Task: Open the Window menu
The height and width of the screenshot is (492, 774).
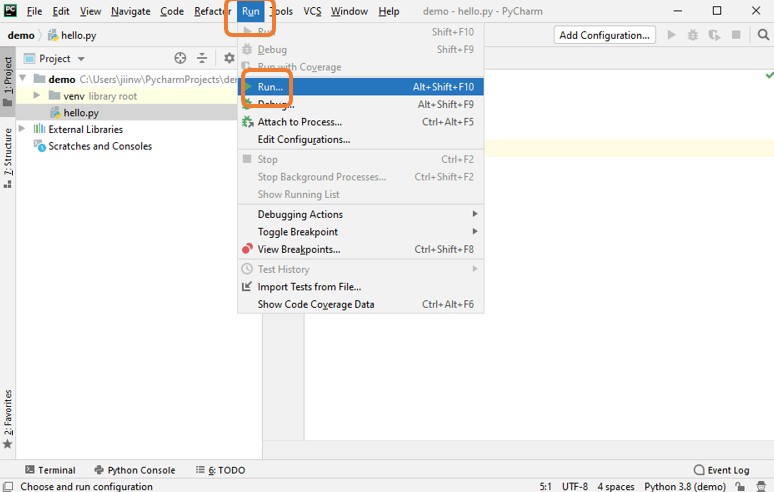Action: (x=349, y=11)
